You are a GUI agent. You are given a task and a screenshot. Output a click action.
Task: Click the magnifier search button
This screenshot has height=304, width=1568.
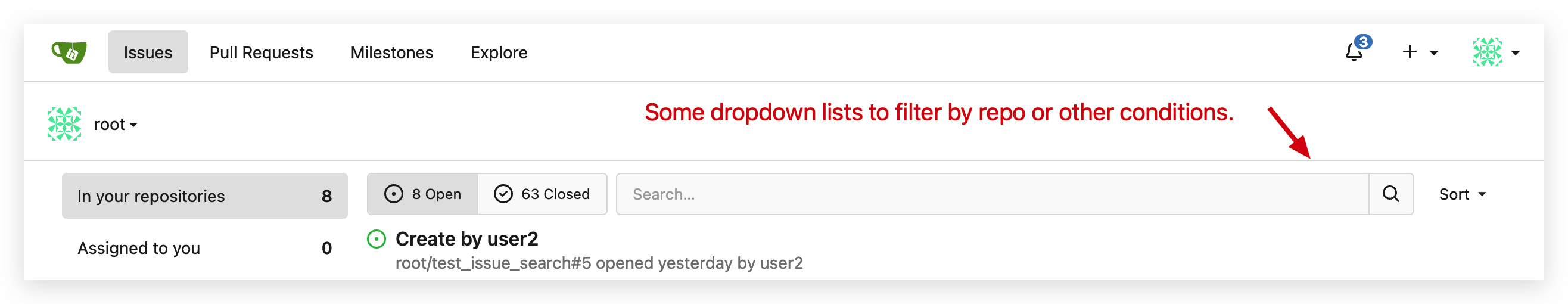(1390, 194)
